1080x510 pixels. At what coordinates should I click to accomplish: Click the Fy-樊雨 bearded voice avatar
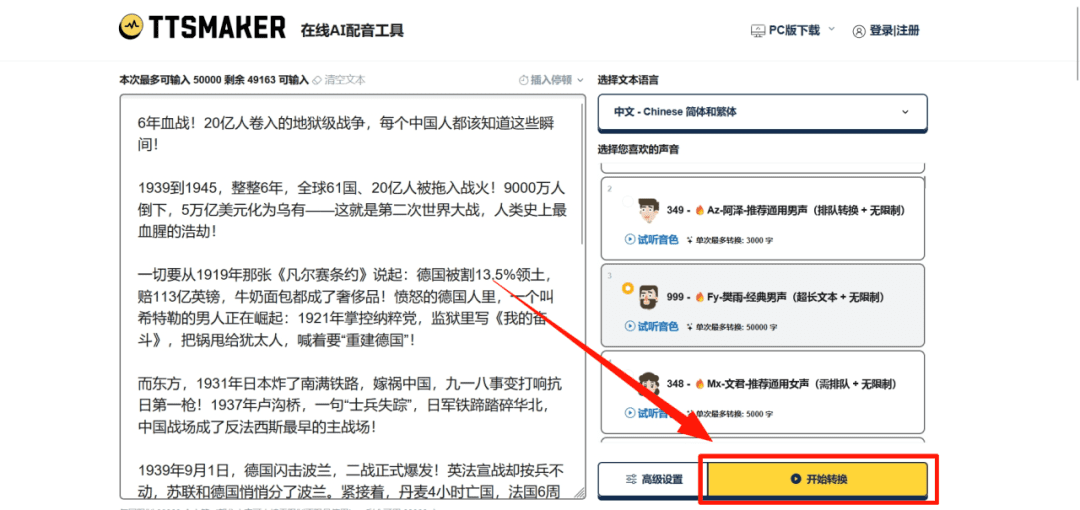[648, 297]
